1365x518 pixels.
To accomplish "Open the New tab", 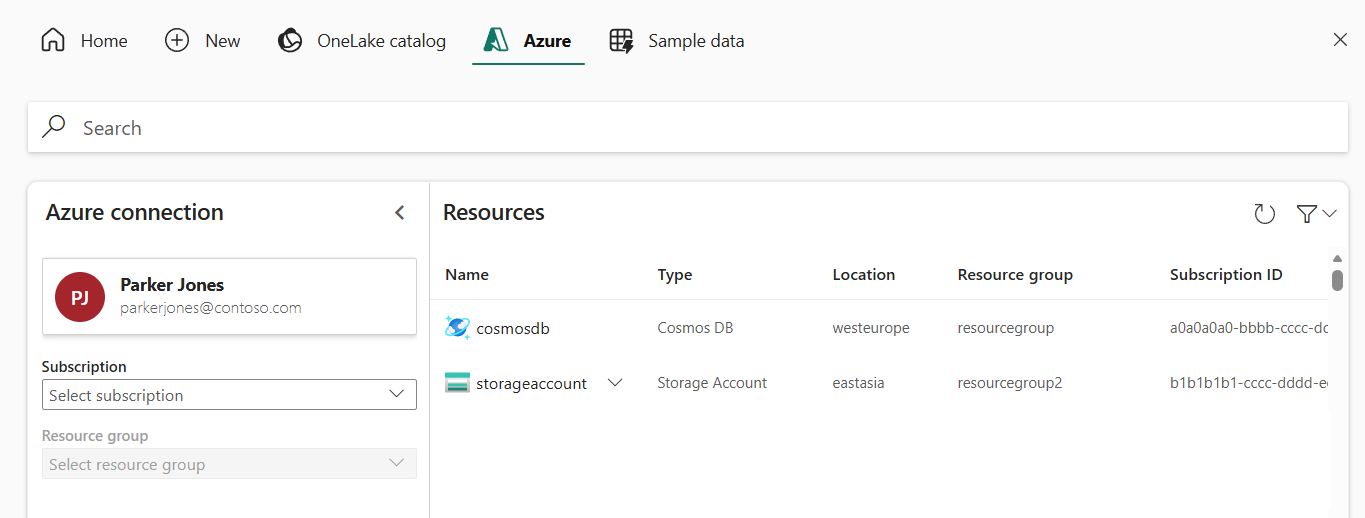I will point(202,41).
